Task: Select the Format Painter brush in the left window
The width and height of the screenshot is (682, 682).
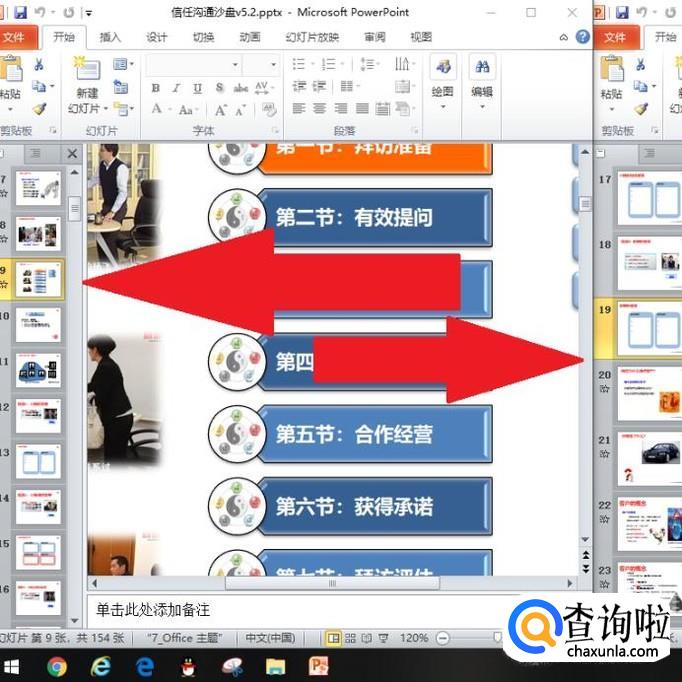Action: [x=39, y=109]
